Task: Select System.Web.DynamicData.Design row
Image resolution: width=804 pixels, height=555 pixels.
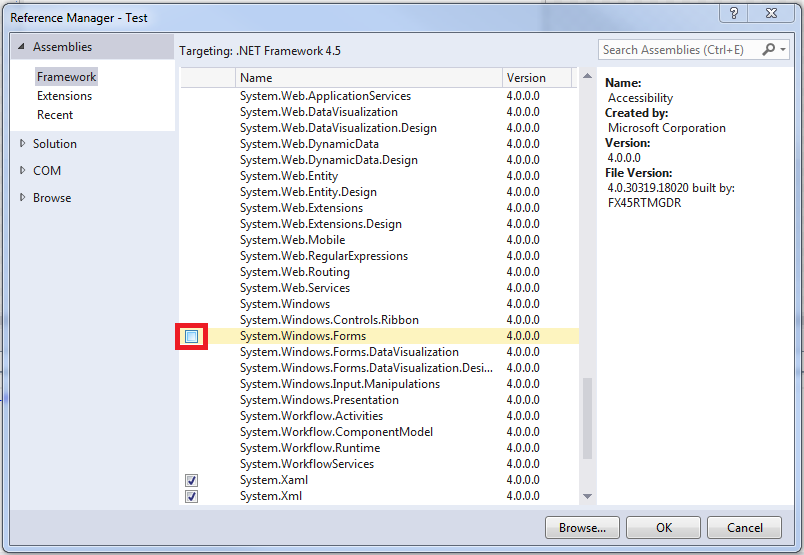Action: (x=379, y=160)
